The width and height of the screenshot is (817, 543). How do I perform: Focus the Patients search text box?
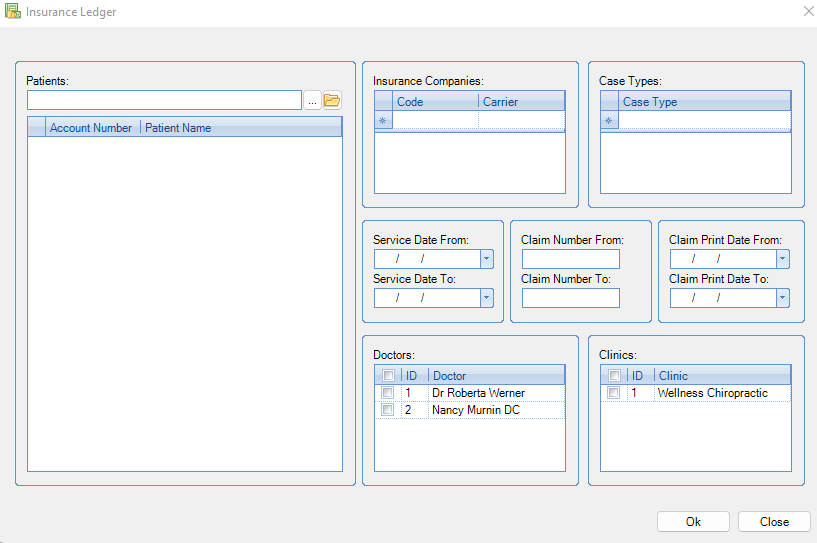coord(164,100)
